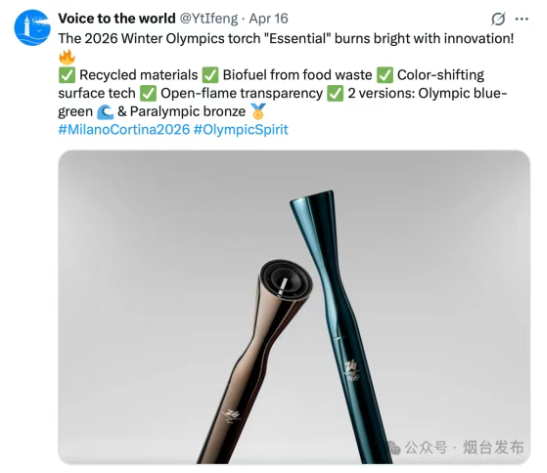Click the green checkmark before Open-flame transparency
The image size is (547, 473).
[148, 93]
